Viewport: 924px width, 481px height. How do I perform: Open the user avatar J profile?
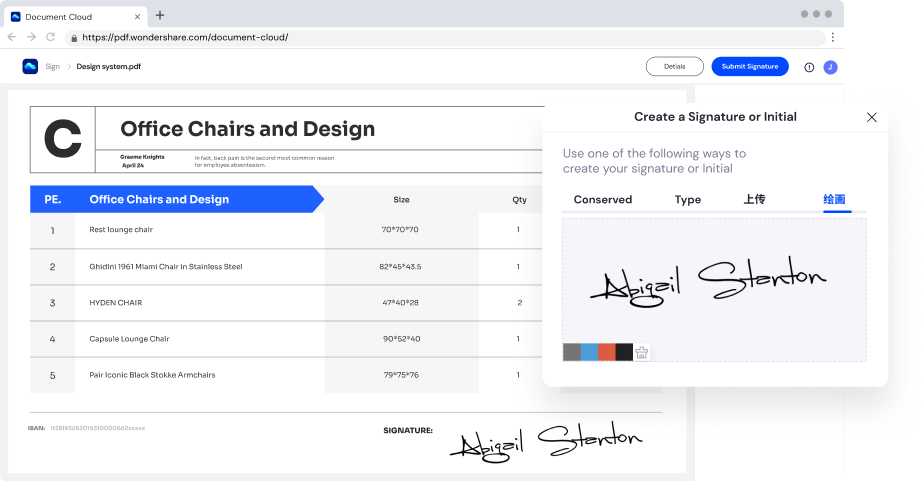click(x=830, y=67)
